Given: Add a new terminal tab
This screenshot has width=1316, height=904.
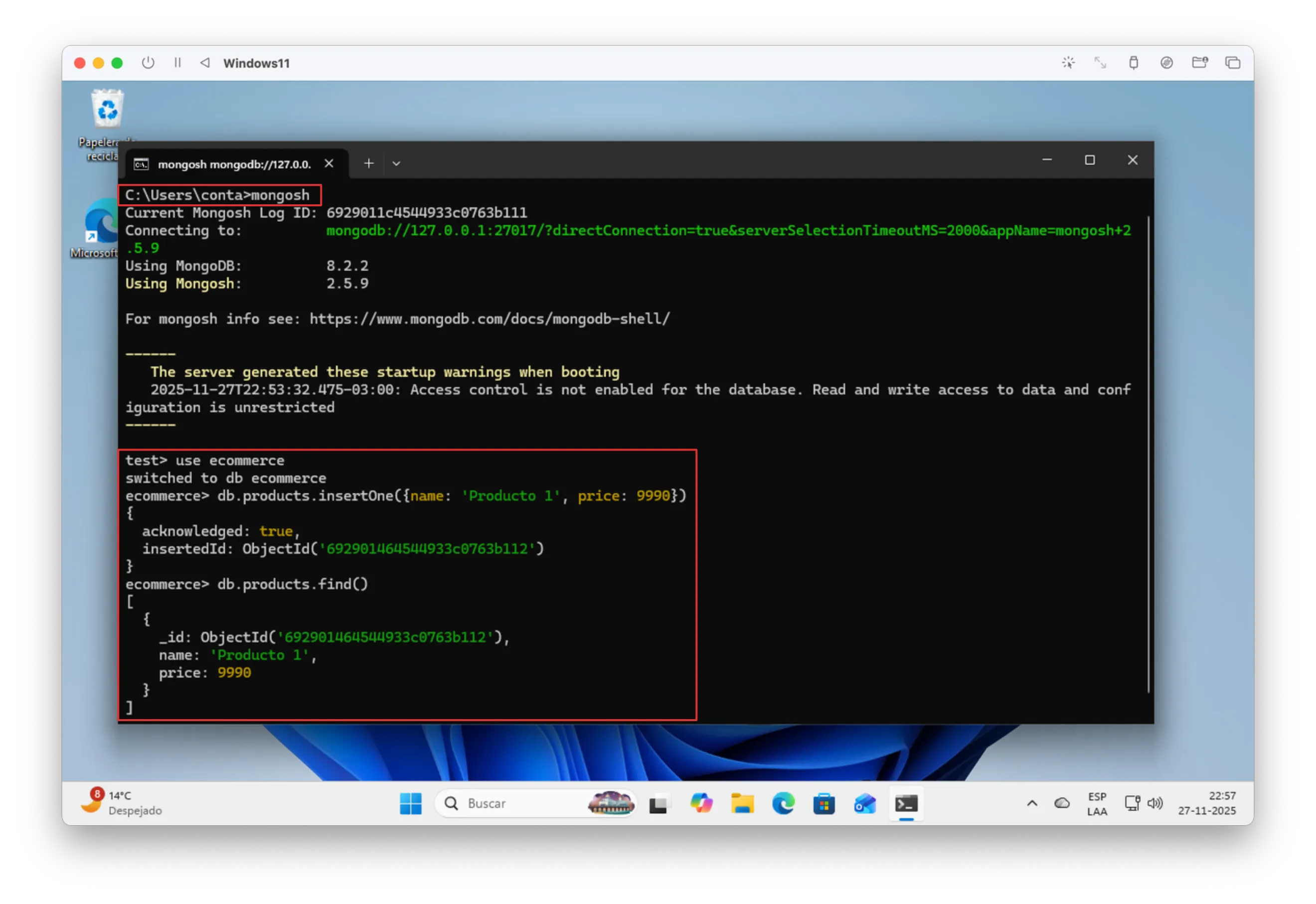Looking at the screenshot, I should [369, 163].
